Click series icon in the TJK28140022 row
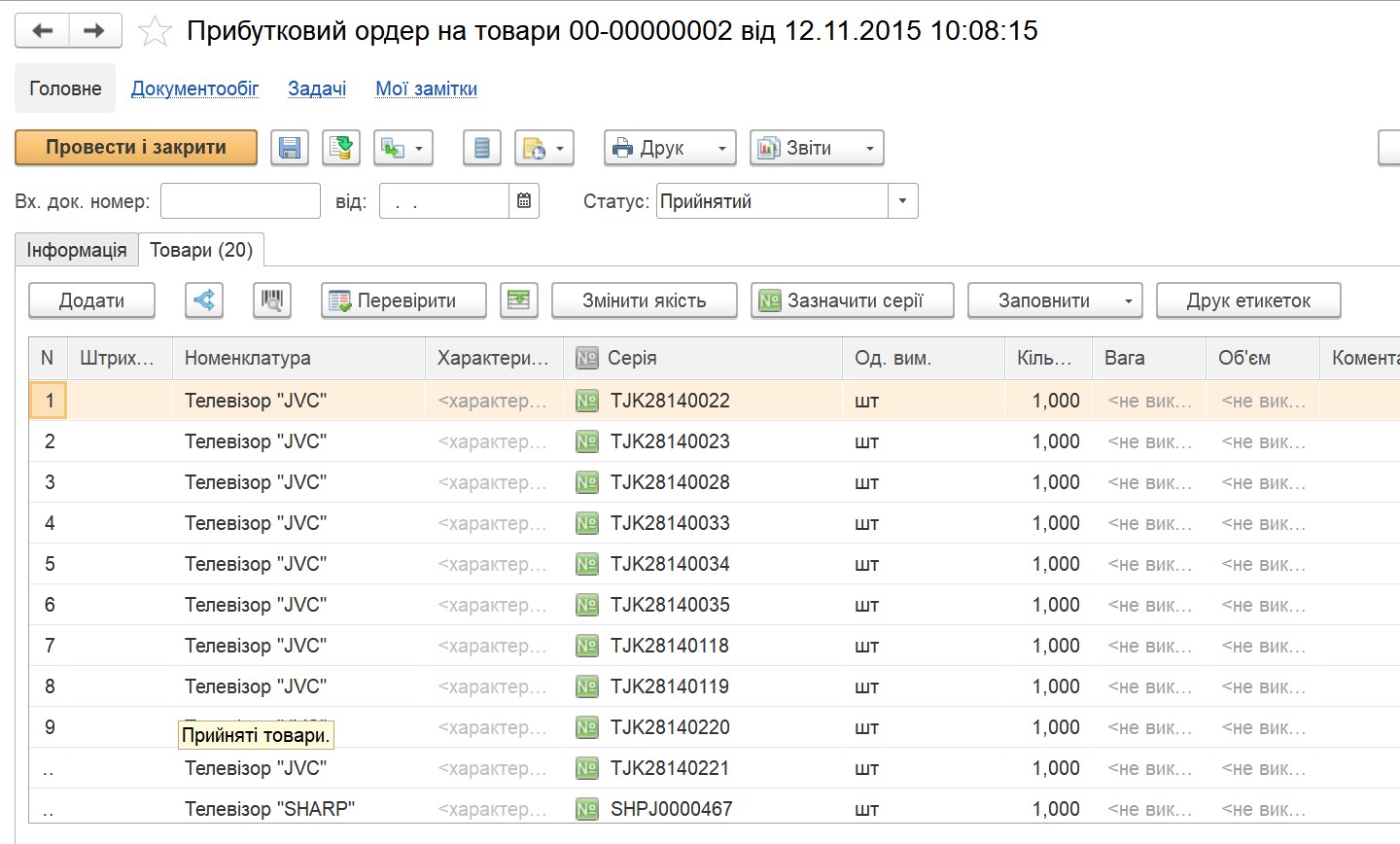 [x=587, y=401]
